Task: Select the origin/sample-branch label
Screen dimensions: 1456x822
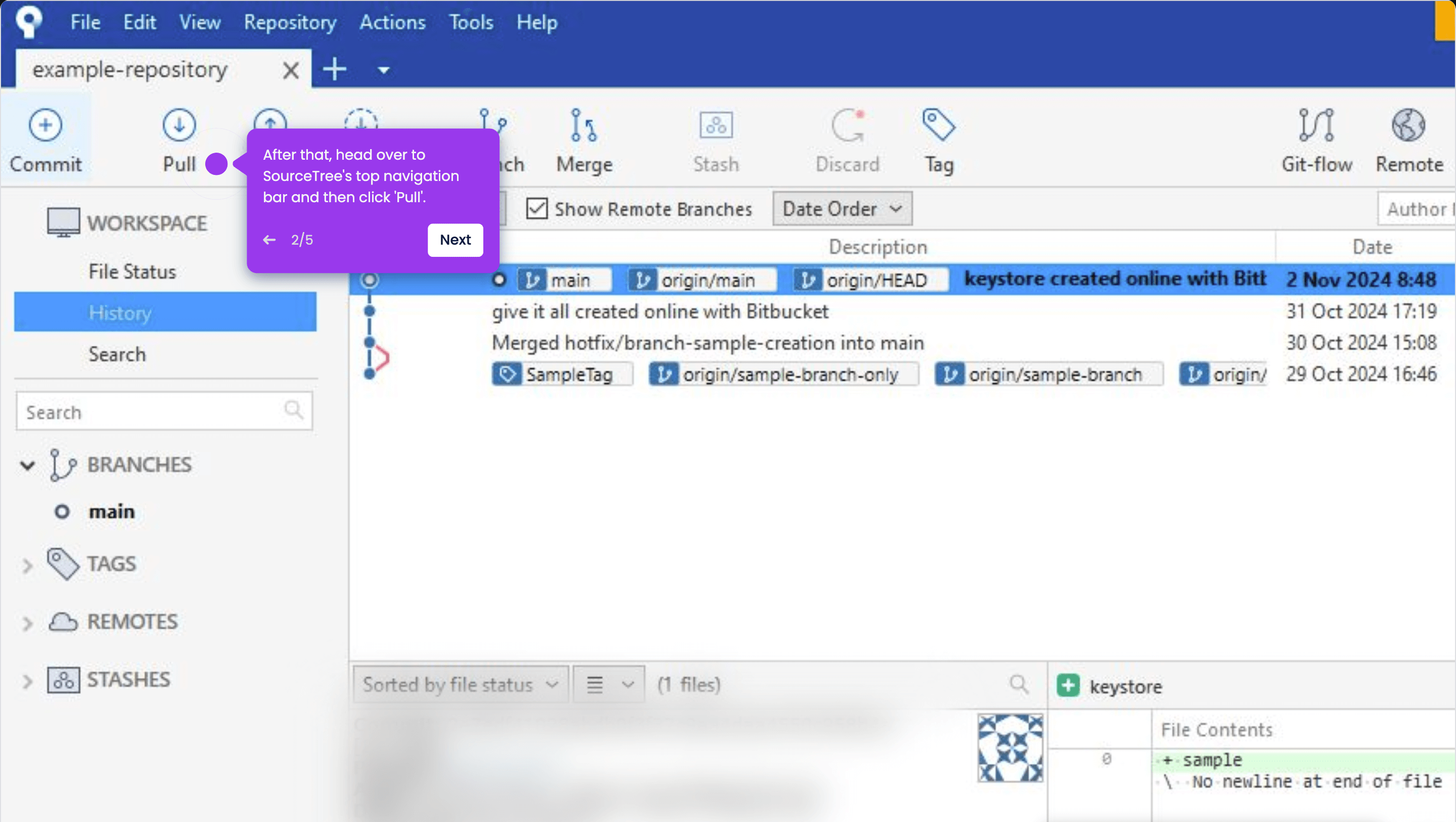Action: point(1049,374)
